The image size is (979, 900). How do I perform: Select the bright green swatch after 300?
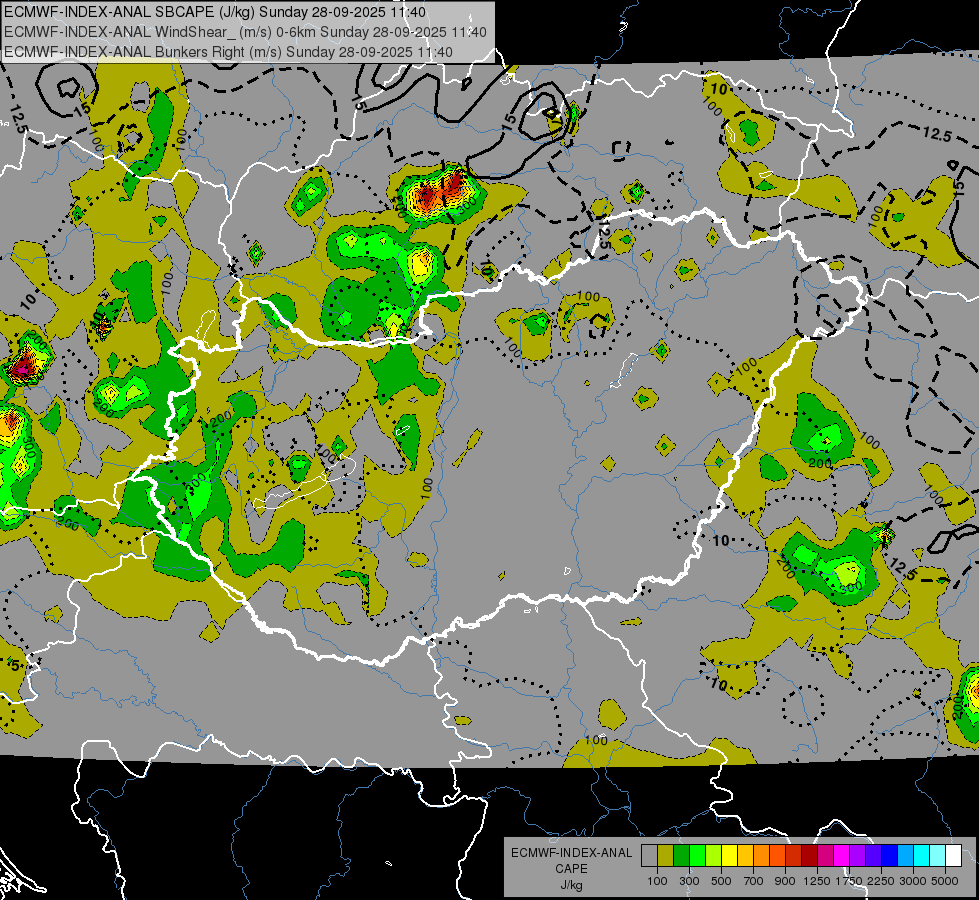pyautogui.click(x=697, y=856)
